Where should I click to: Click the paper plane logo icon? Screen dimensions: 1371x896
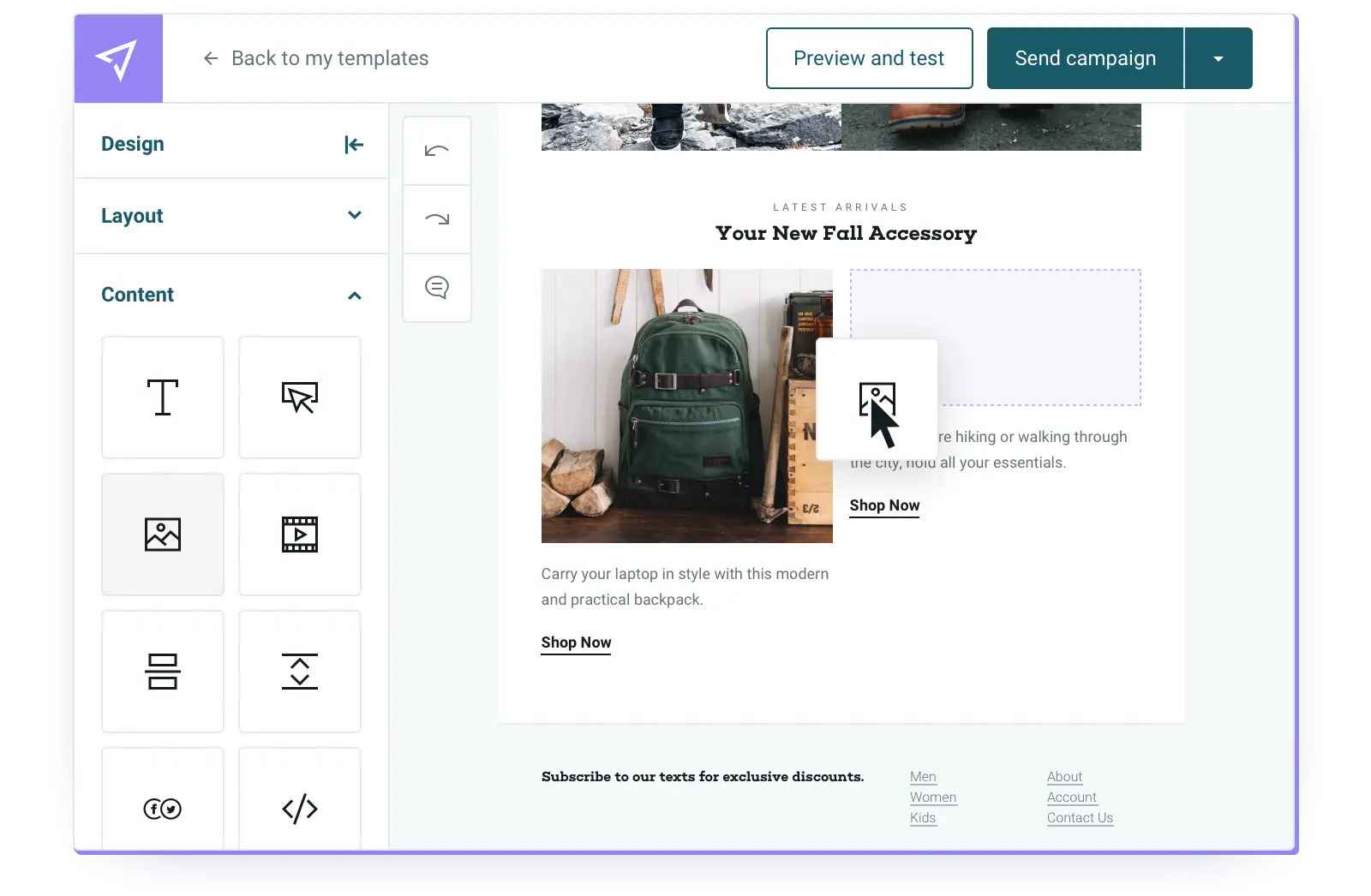117,59
